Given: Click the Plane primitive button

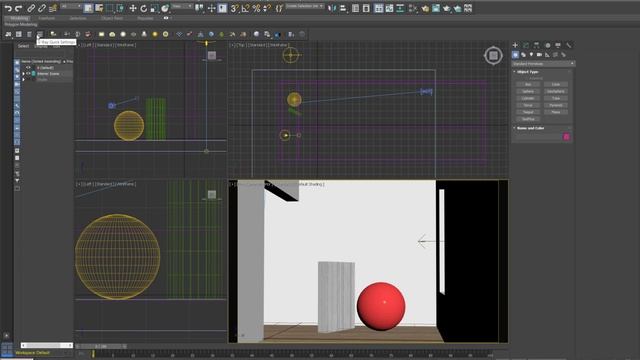Looking at the screenshot, I should (556, 112).
